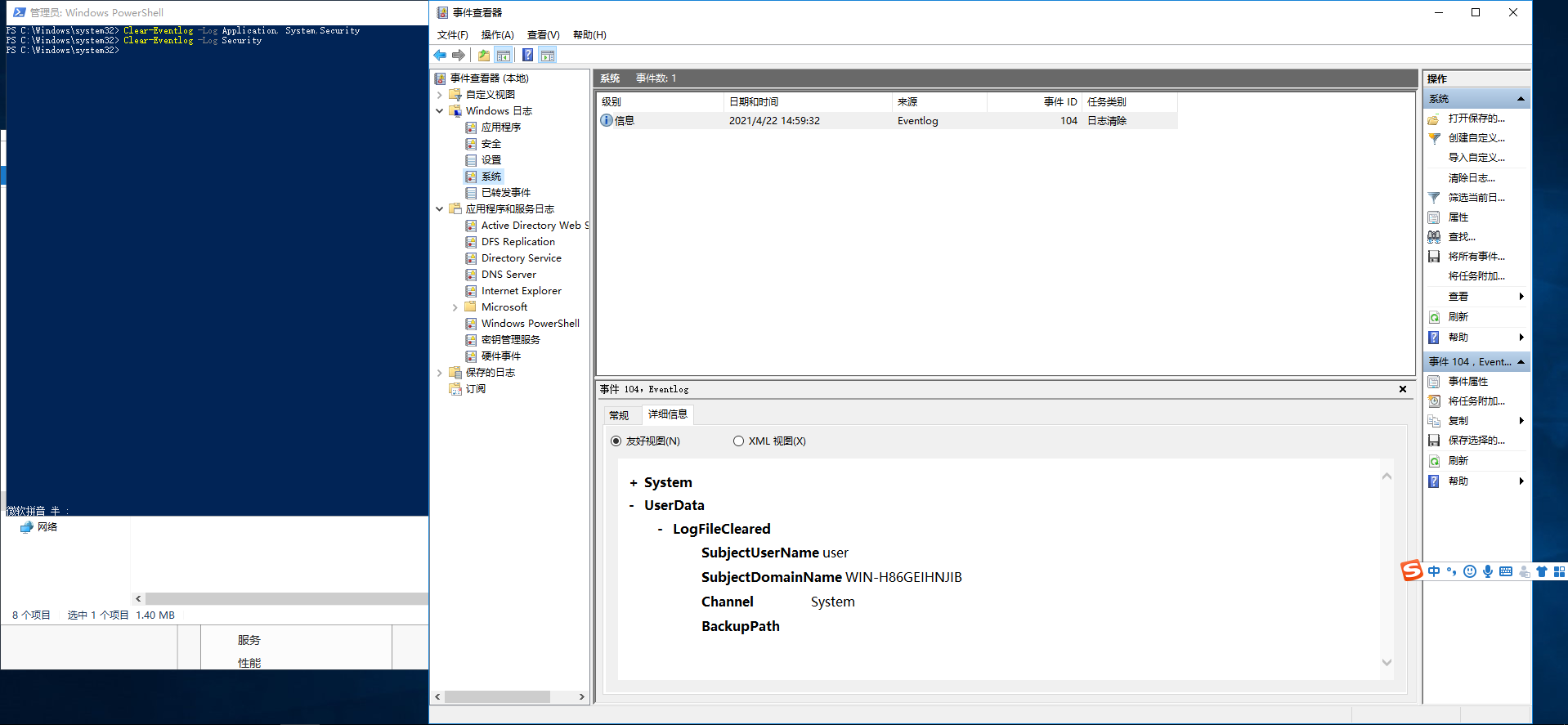
Task: Select the 安全 log in the tree
Action: coord(491,144)
